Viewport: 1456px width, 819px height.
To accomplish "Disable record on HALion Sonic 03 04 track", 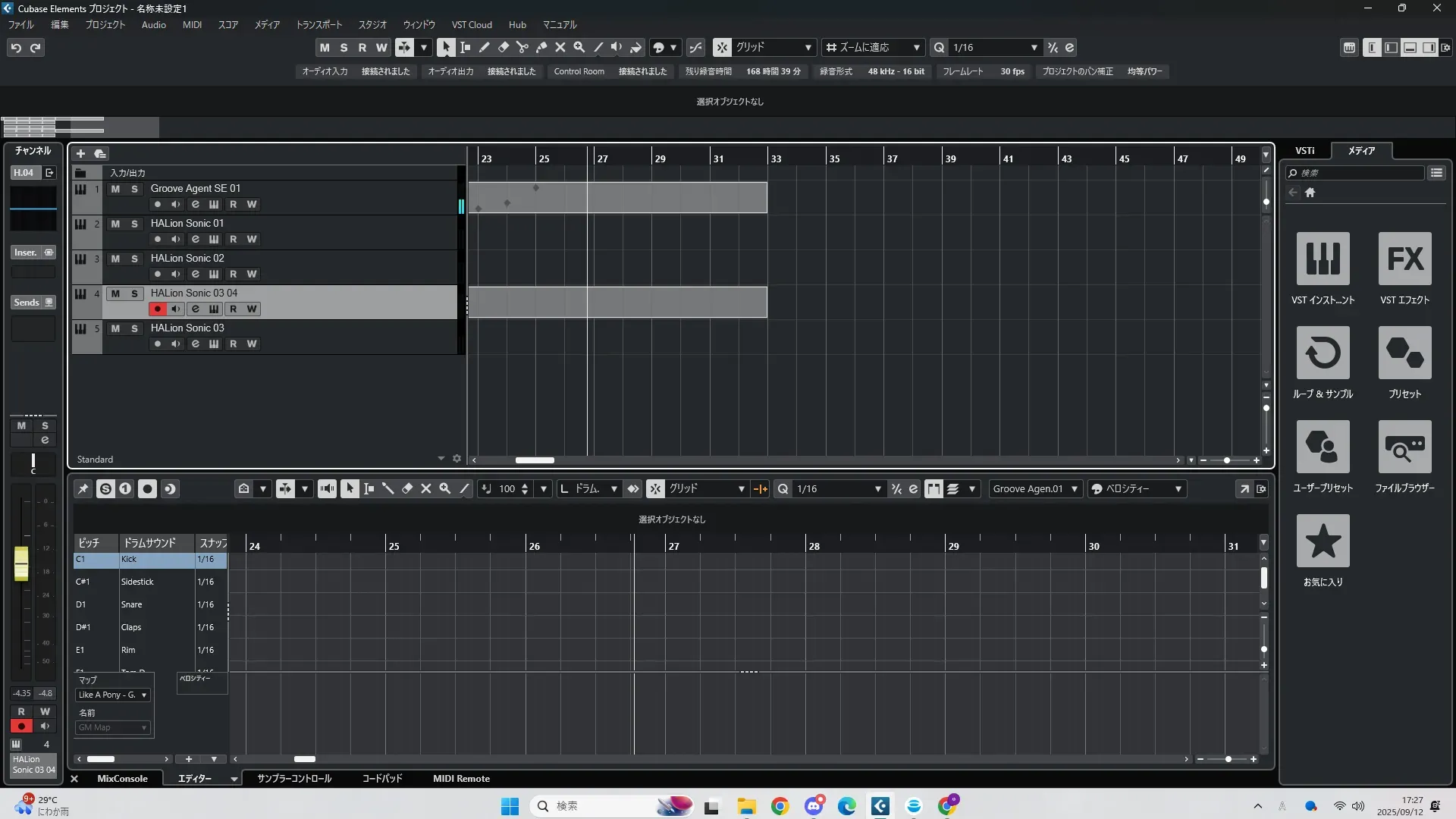I will (157, 309).
